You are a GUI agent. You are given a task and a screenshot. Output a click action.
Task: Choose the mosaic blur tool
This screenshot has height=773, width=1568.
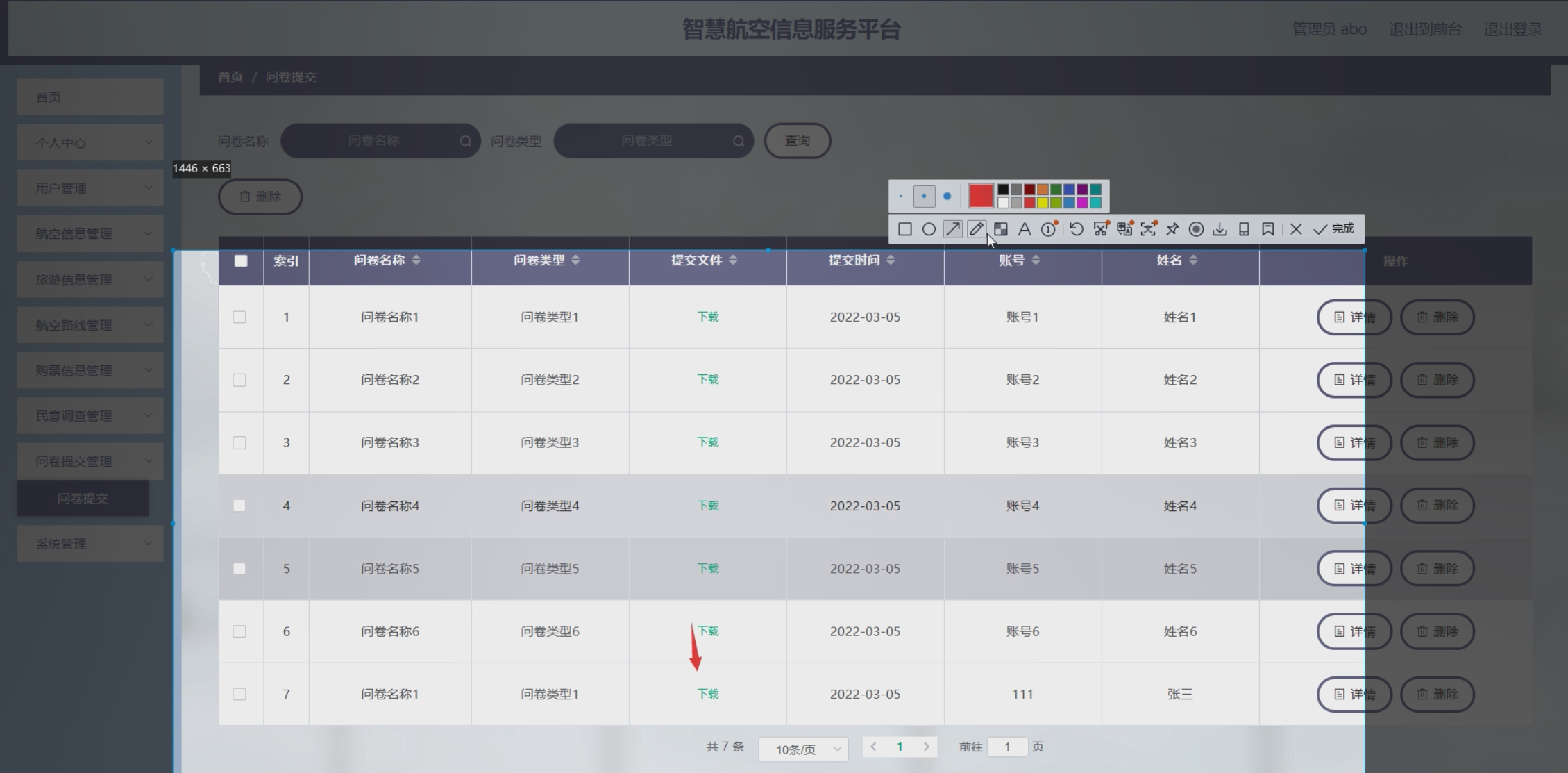(1000, 229)
